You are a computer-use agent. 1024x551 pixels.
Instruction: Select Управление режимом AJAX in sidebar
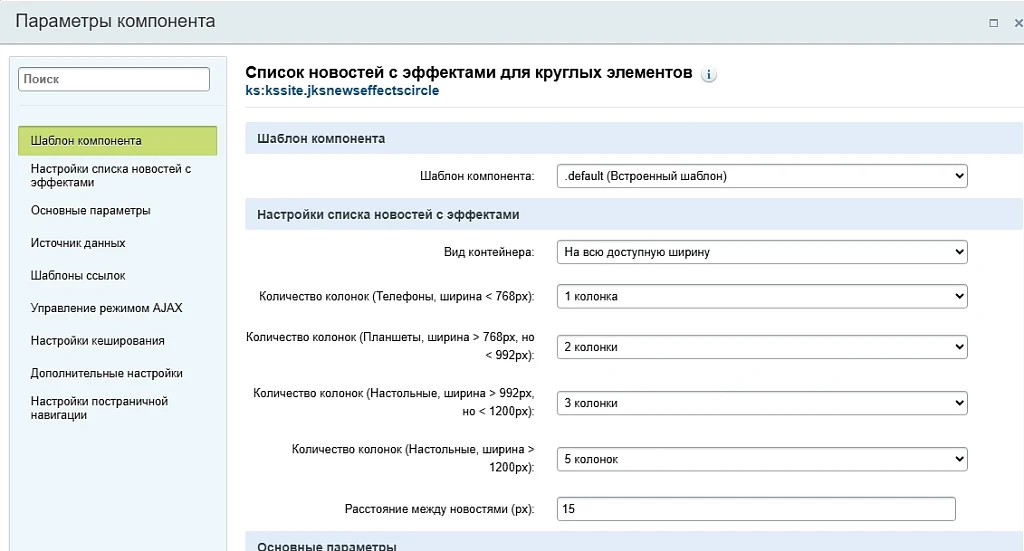point(106,308)
